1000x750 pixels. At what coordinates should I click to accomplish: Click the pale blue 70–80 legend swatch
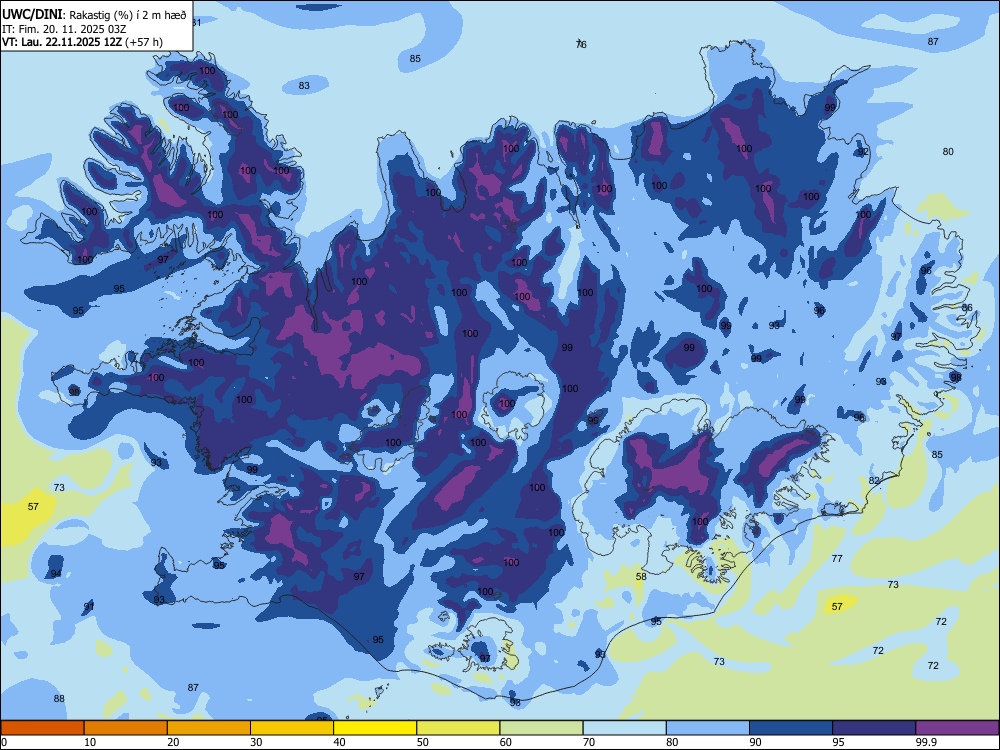tap(624, 728)
